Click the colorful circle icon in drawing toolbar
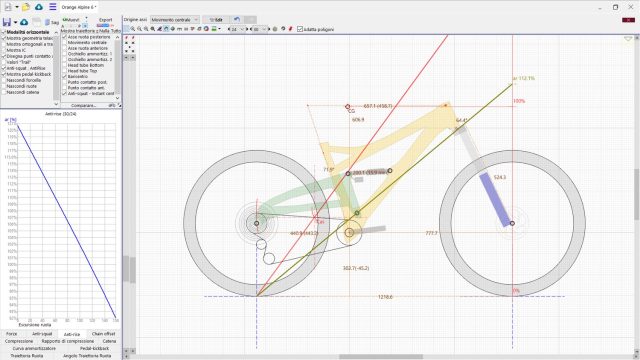This screenshot has width=640, height=360. tap(206, 29)
